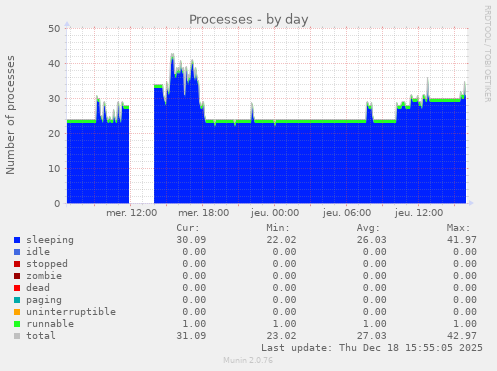Click the y-axis tick label 50

pos(54,29)
